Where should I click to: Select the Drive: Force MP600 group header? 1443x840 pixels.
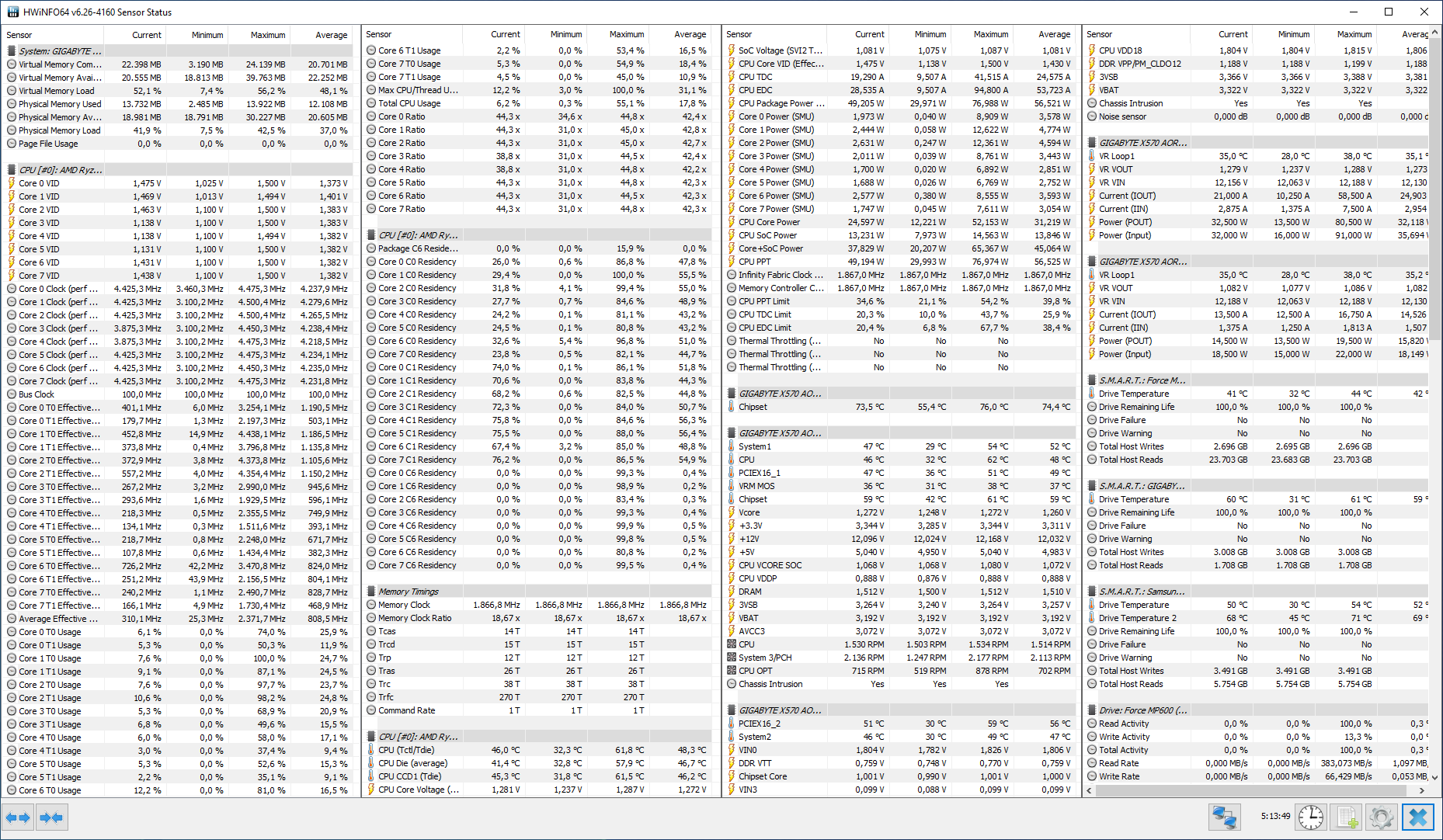(x=1258, y=710)
